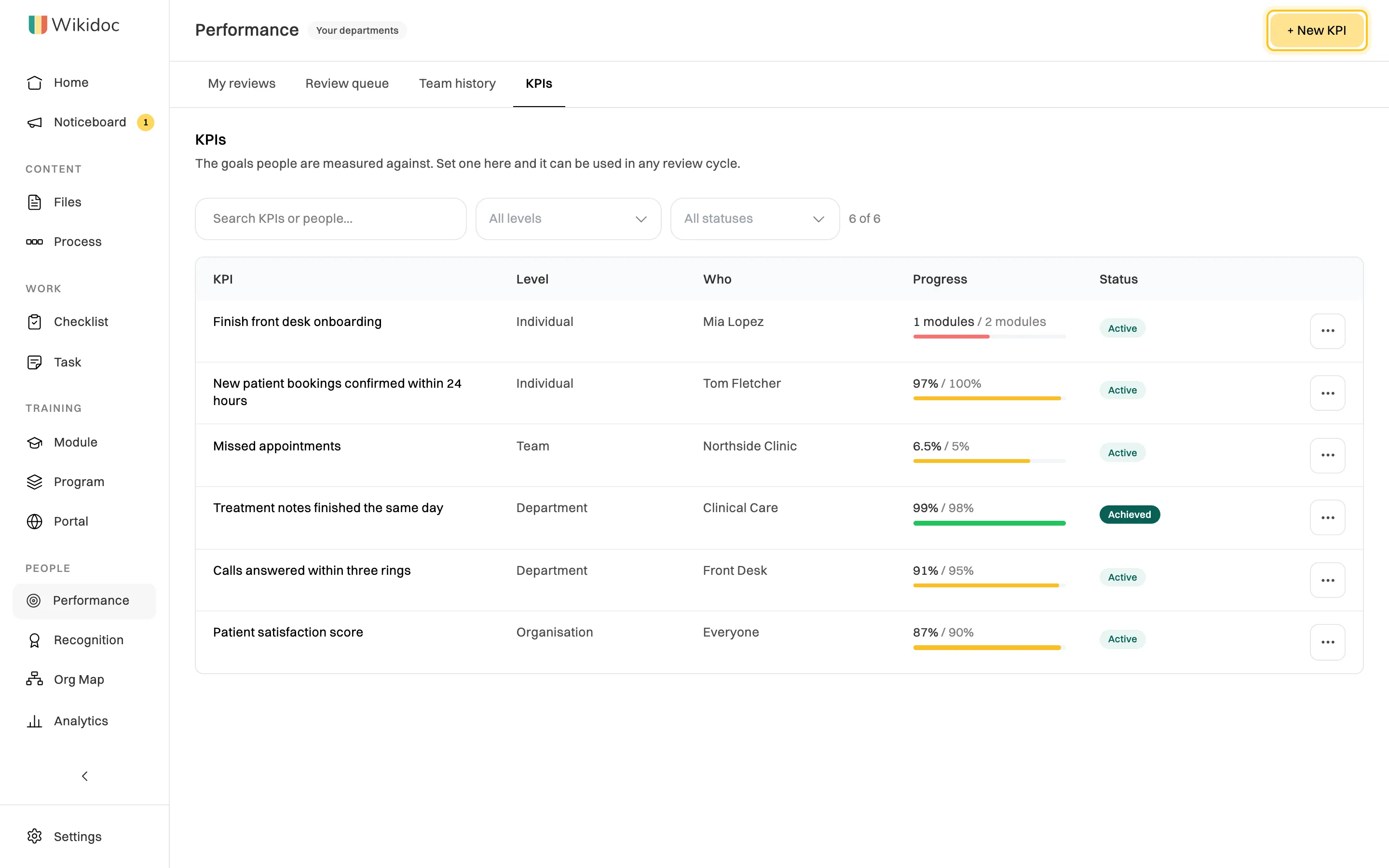Click Organisation level cell

555,633
